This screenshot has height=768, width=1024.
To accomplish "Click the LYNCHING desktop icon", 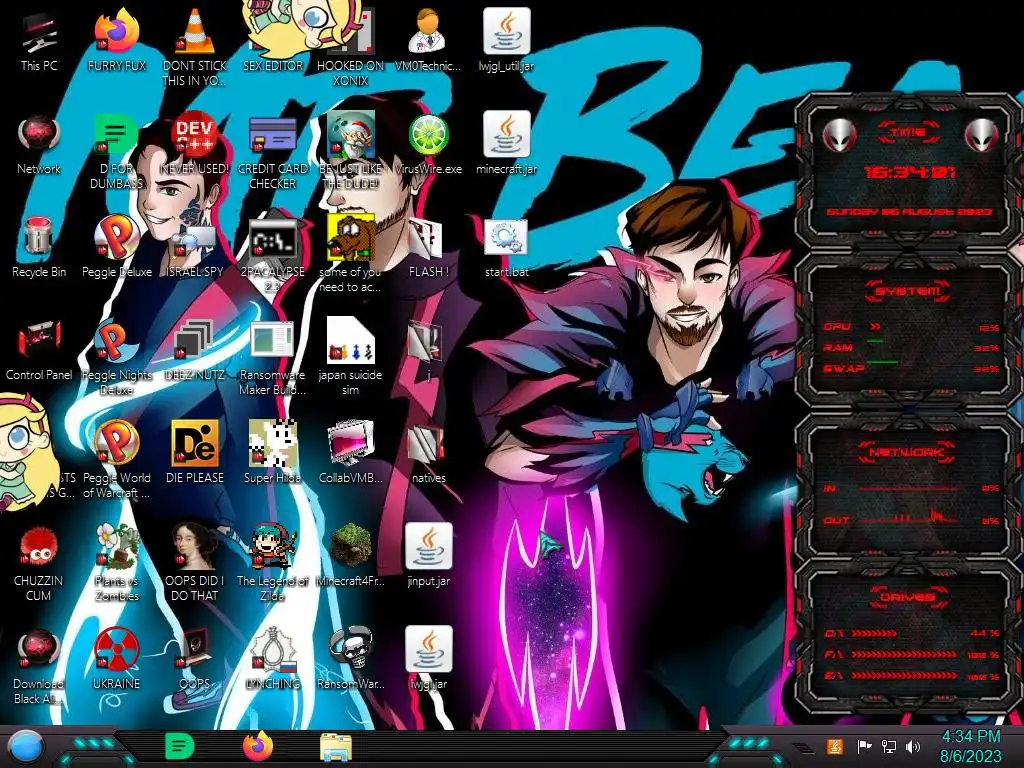I will (272, 660).
